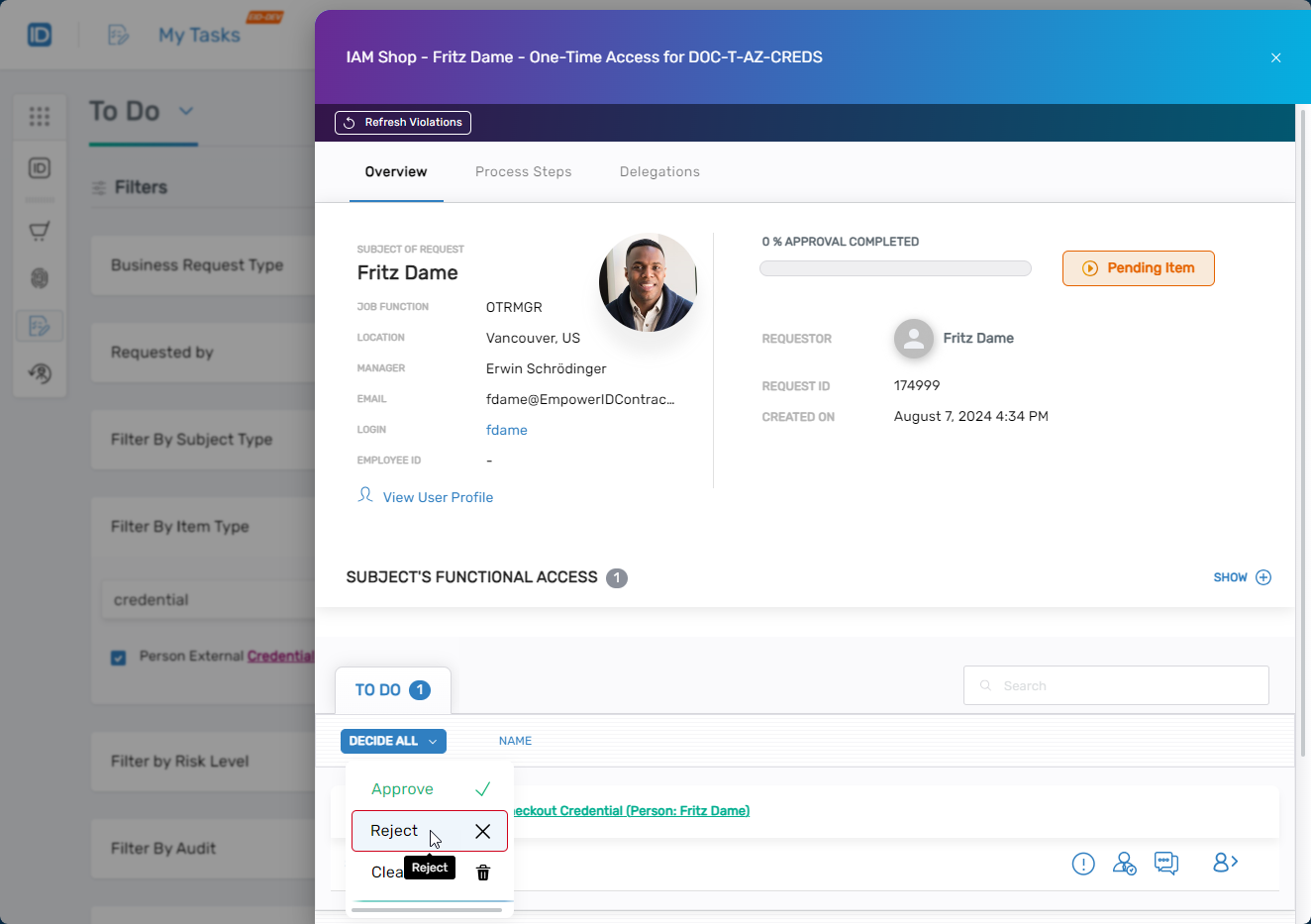Screen dimensions: 1311x924
Task: Click the info alert circle icon
Action: [x=1083, y=864]
